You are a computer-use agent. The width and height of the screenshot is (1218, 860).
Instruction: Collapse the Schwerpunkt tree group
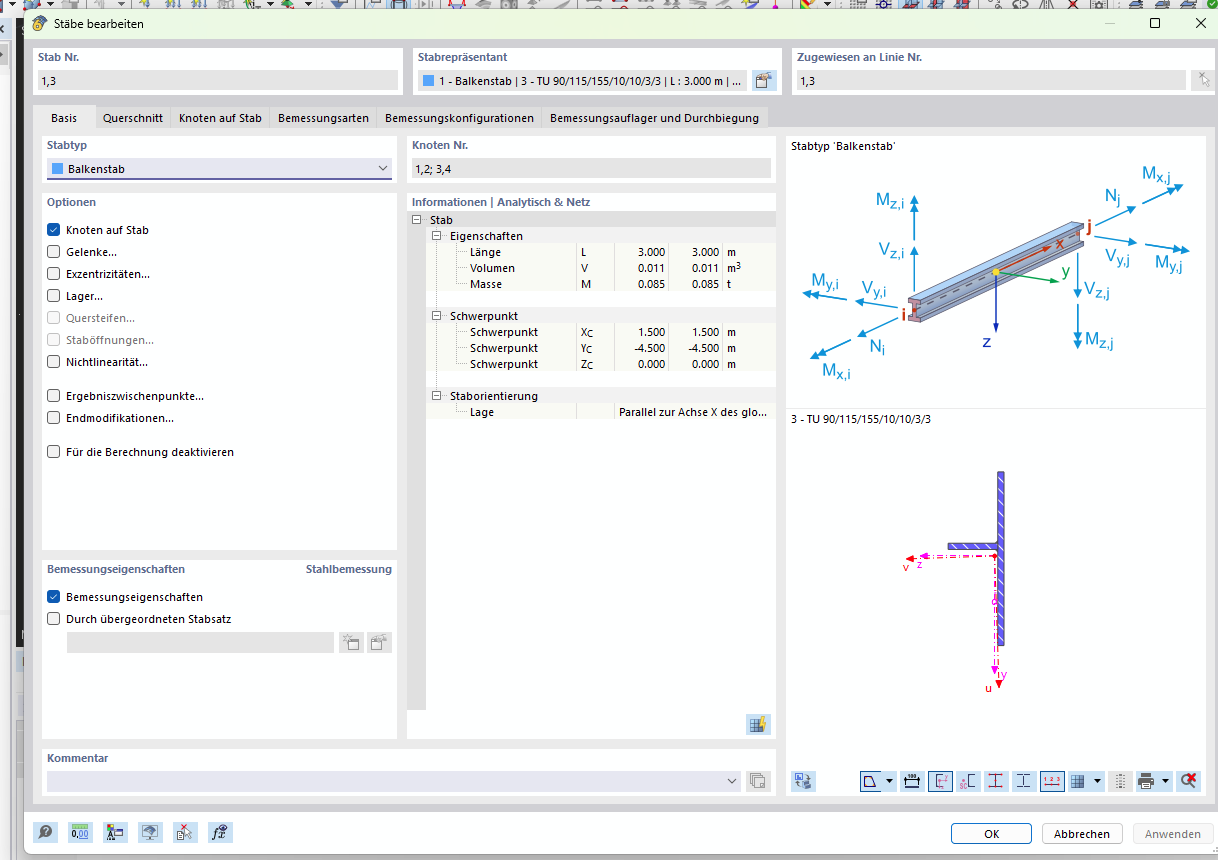(437, 316)
